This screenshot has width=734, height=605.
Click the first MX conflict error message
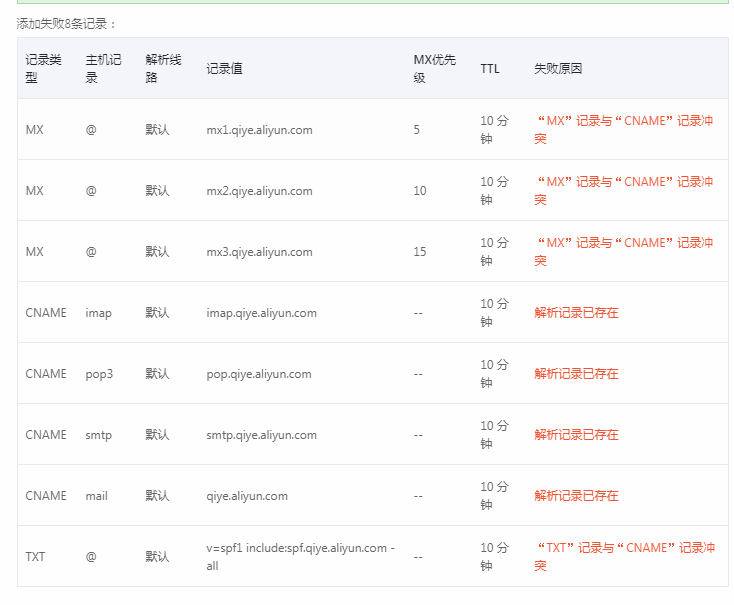pos(624,130)
